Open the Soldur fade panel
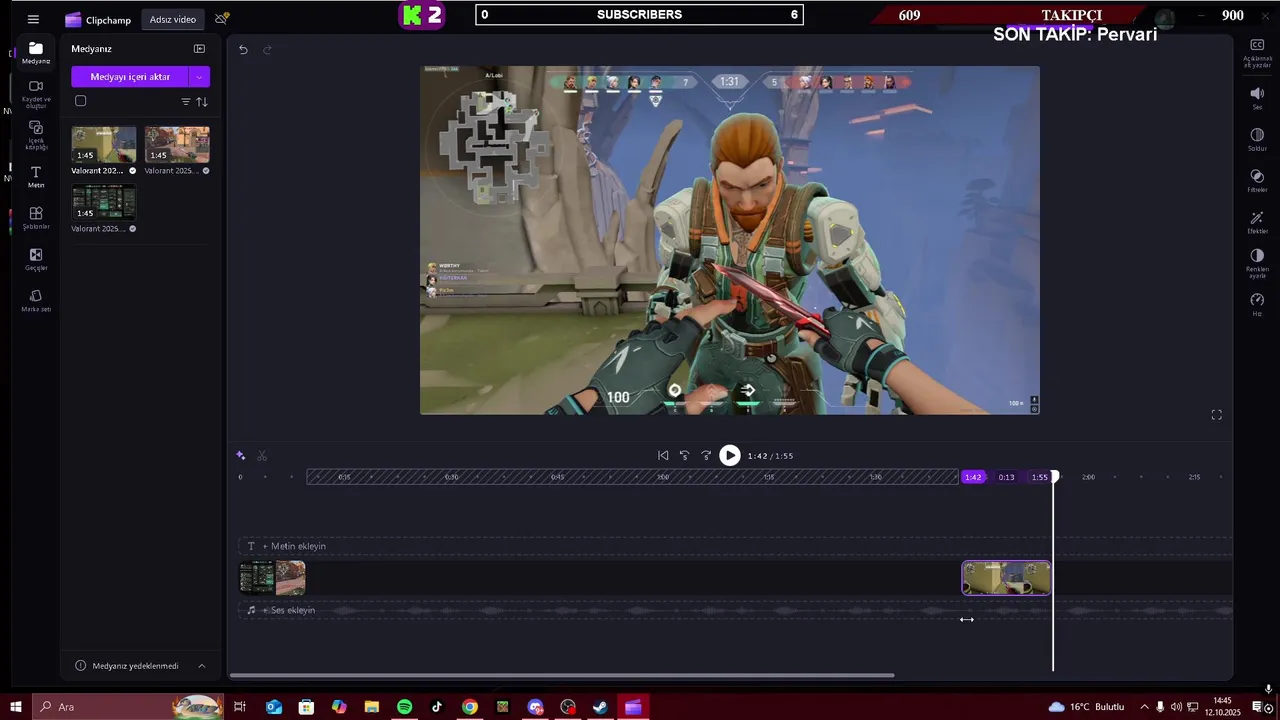The image size is (1280, 720). click(1257, 139)
